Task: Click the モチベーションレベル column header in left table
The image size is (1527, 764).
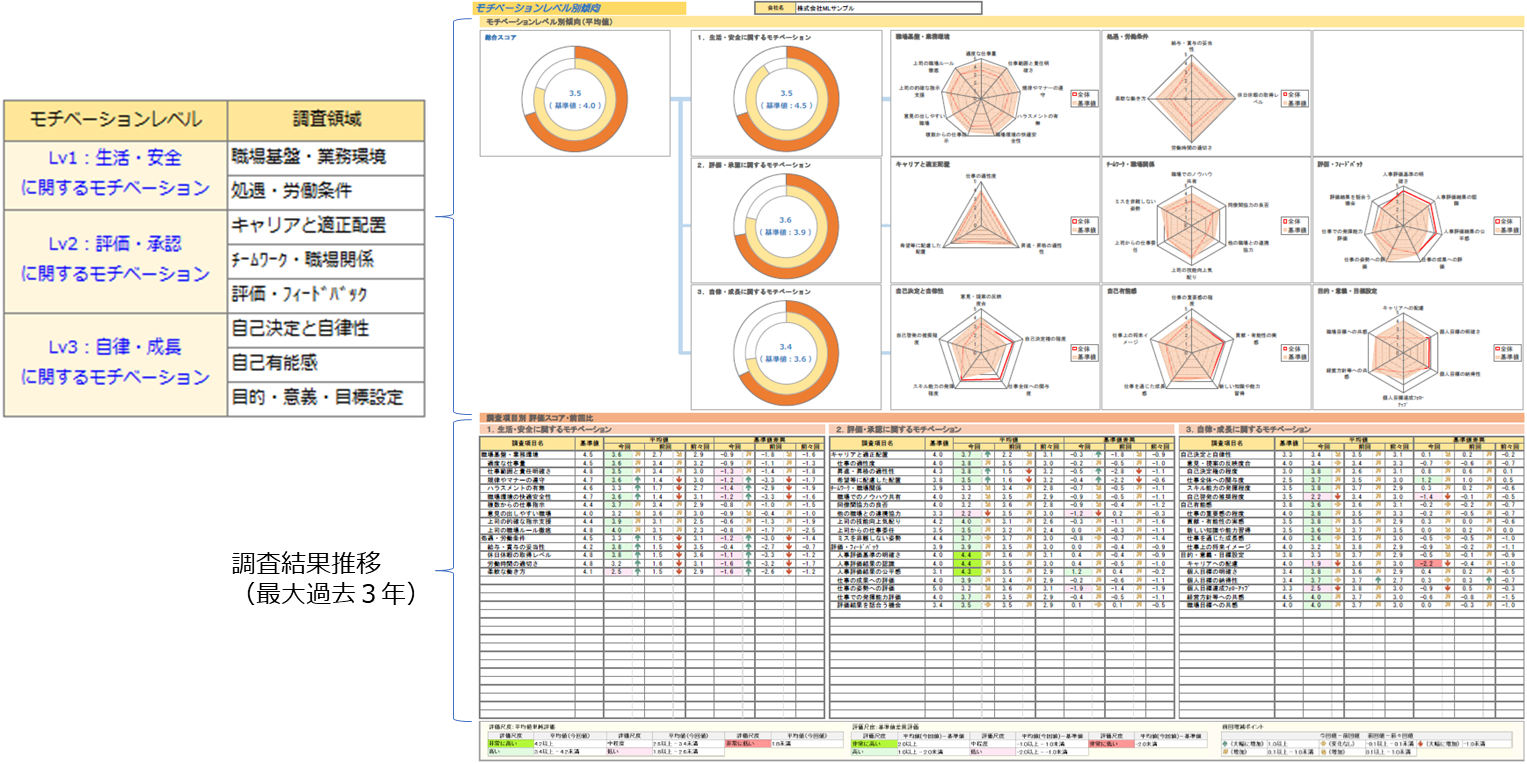Action: 118,121
